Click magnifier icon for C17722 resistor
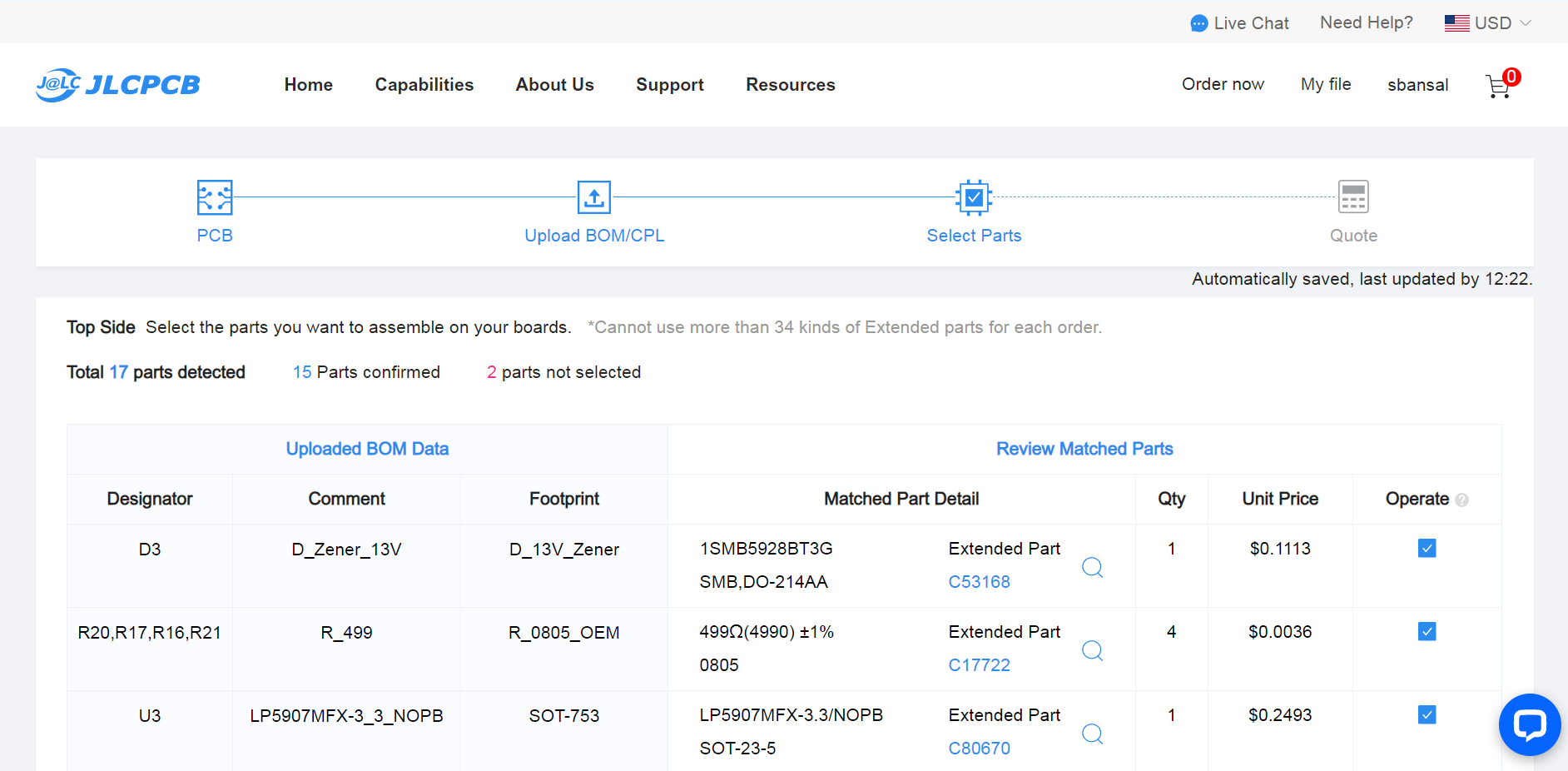The width and height of the screenshot is (1568, 771). click(1092, 650)
